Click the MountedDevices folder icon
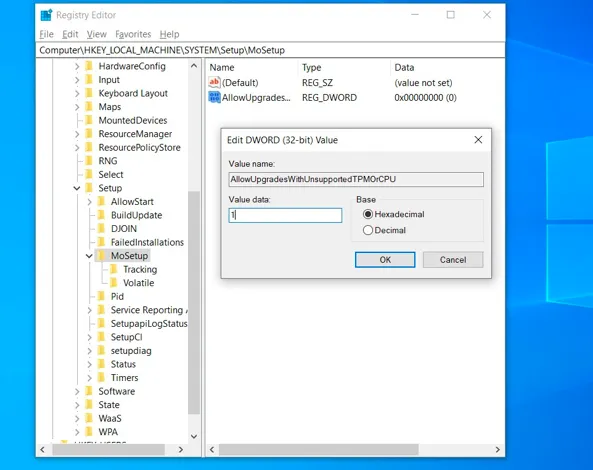The width and height of the screenshot is (593, 470). tap(89, 120)
